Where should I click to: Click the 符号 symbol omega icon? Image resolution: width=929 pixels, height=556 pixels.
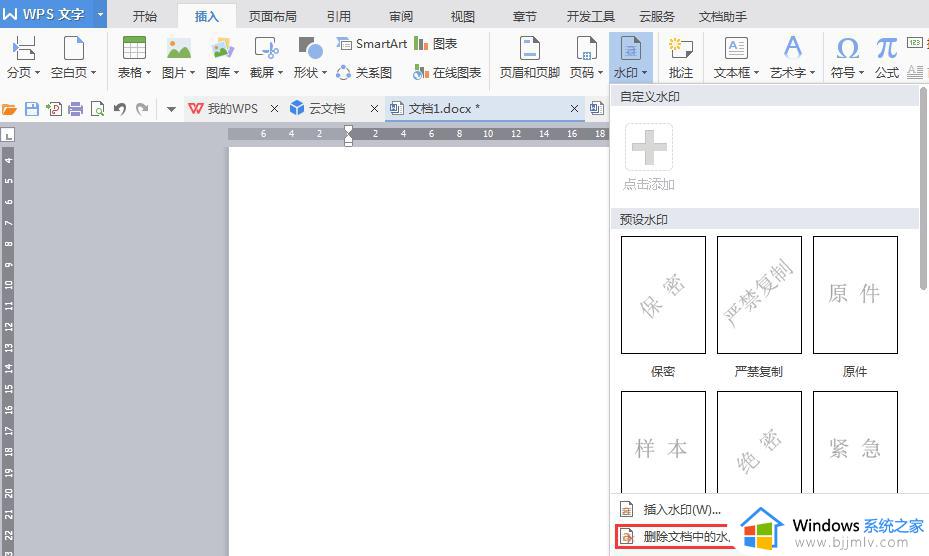pyautogui.click(x=847, y=49)
